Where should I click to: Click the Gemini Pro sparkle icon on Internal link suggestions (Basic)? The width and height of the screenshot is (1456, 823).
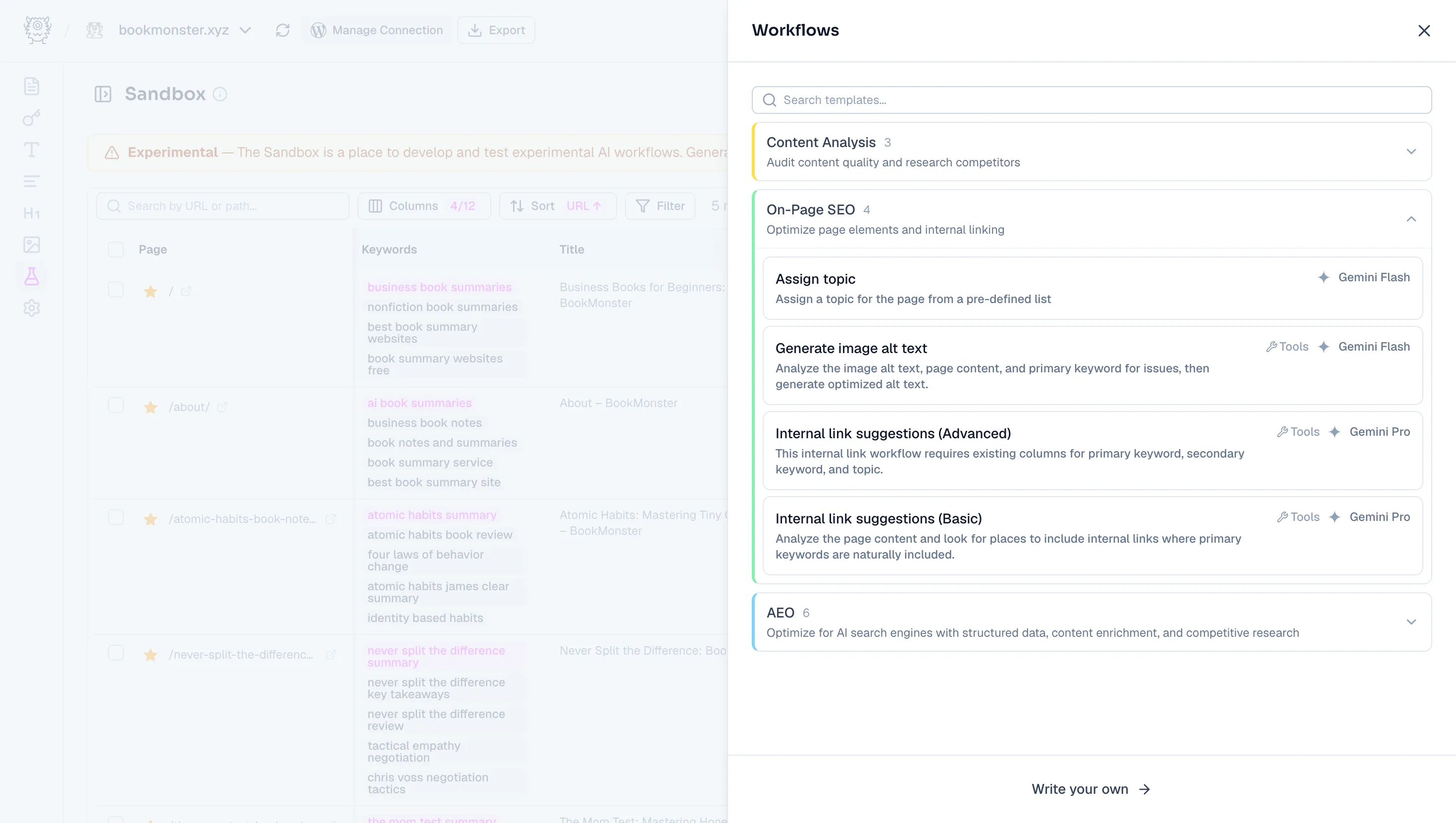coord(1335,518)
